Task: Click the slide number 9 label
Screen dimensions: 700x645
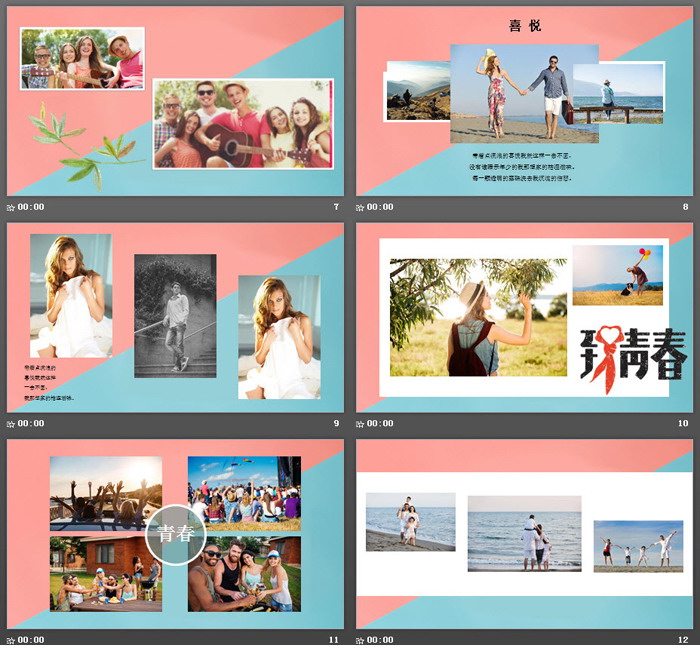Action: [x=336, y=423]
